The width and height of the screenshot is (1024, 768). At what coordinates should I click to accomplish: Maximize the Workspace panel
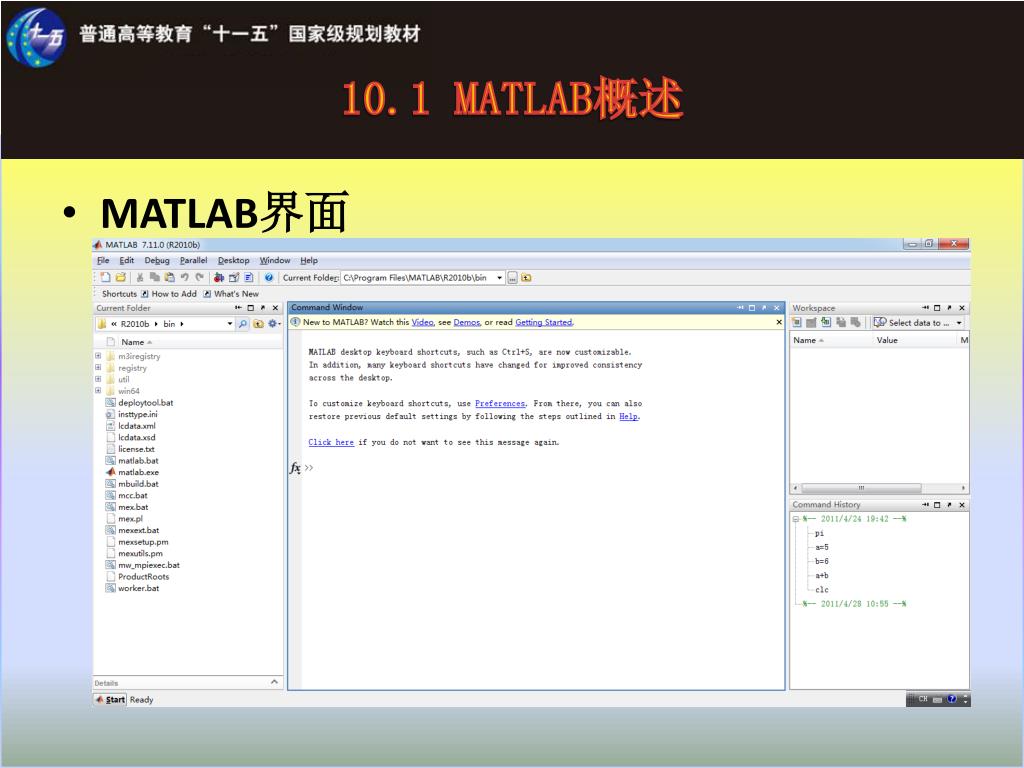click(937, 308)
